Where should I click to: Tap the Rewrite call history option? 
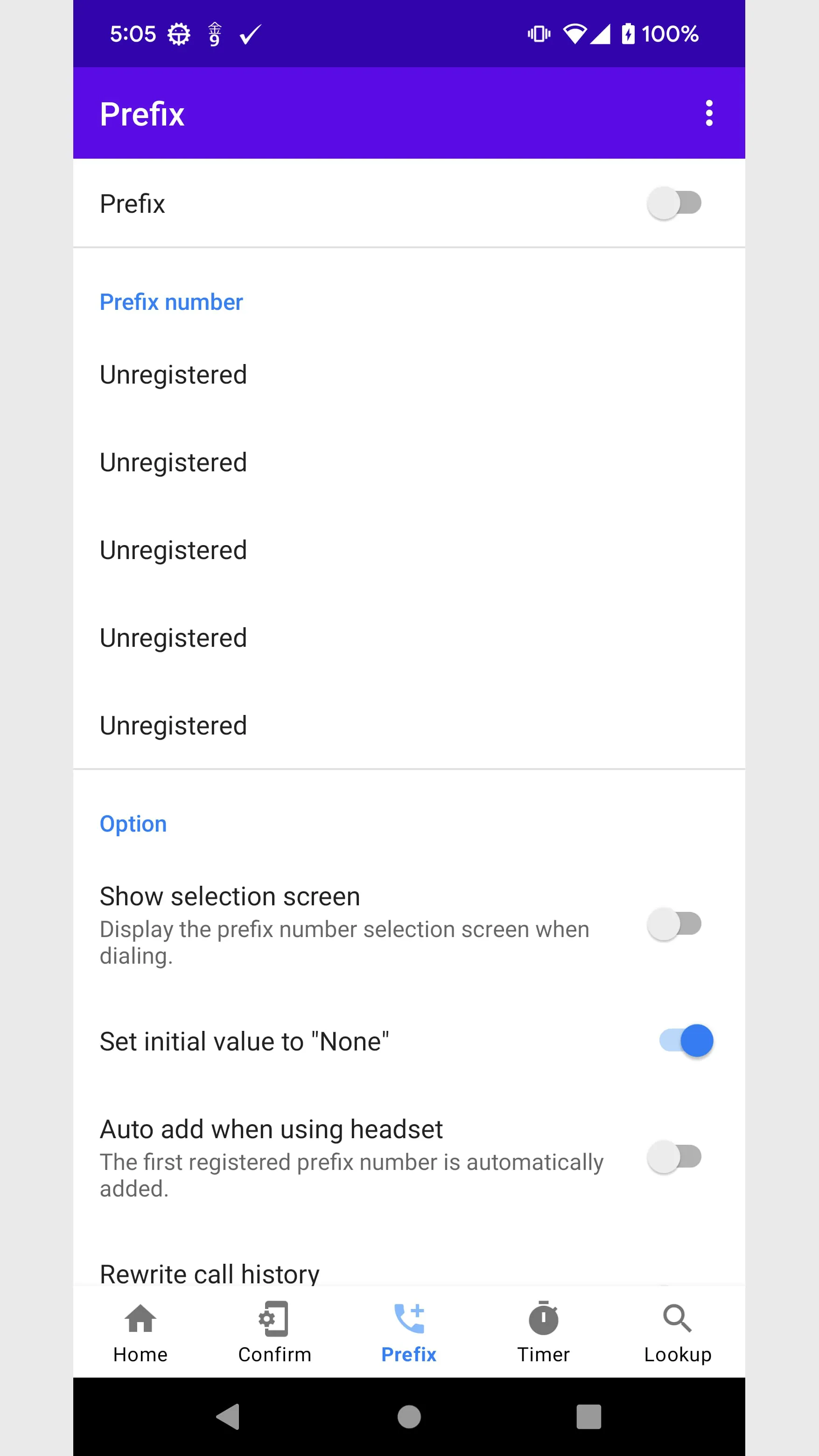pos(210,1273)
